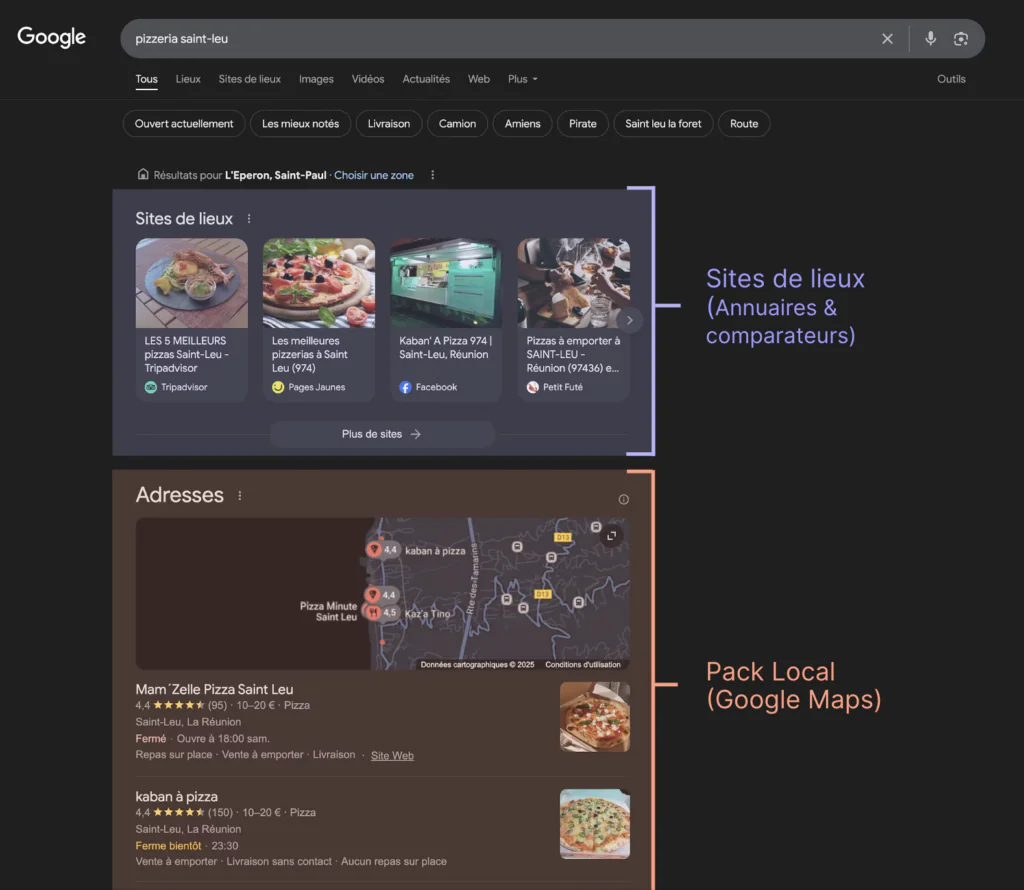Viewport: 1024px width, 890px height.
Task: Apply the Pirate filter chip
Action: 583,123
